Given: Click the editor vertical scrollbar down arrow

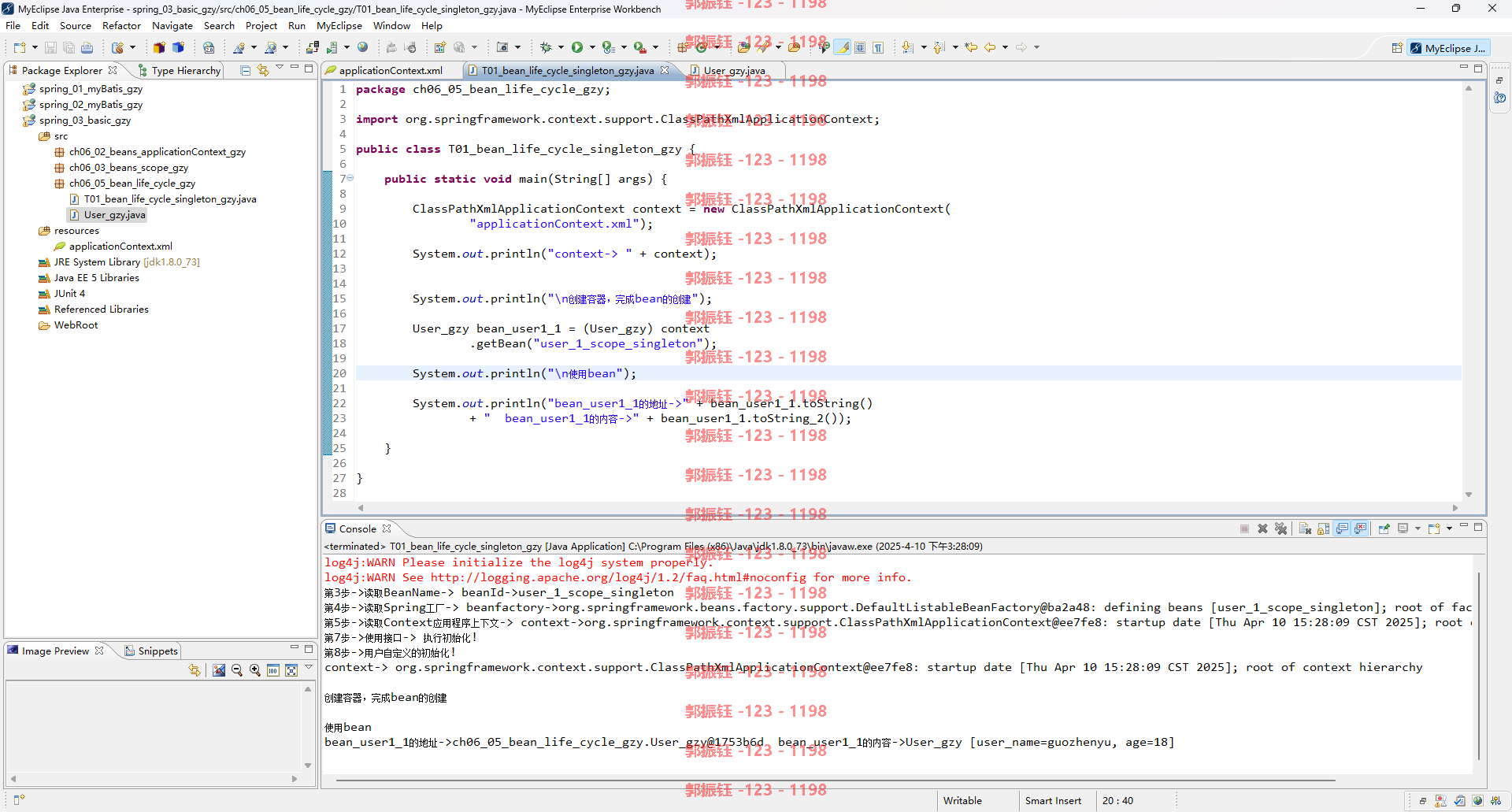Looking at the screenshot, I should pos(1469,495).
